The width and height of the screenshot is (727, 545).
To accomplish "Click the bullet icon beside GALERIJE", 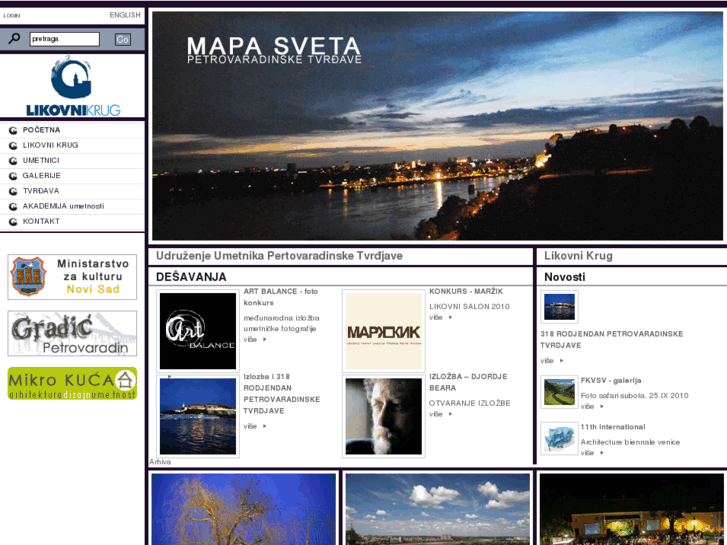I will [13, 176].
